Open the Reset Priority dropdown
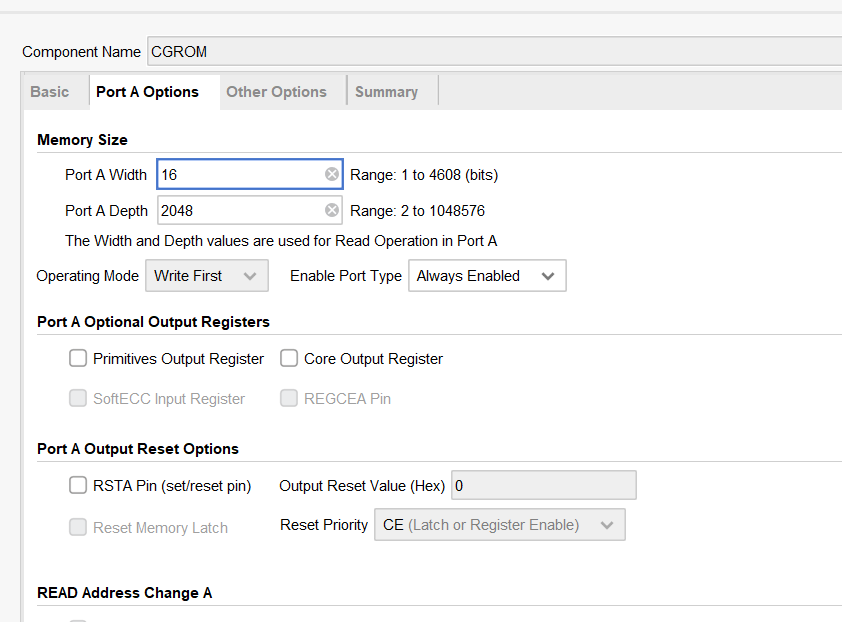The height and width of the screenshot is (622, 842). [498, 525]
